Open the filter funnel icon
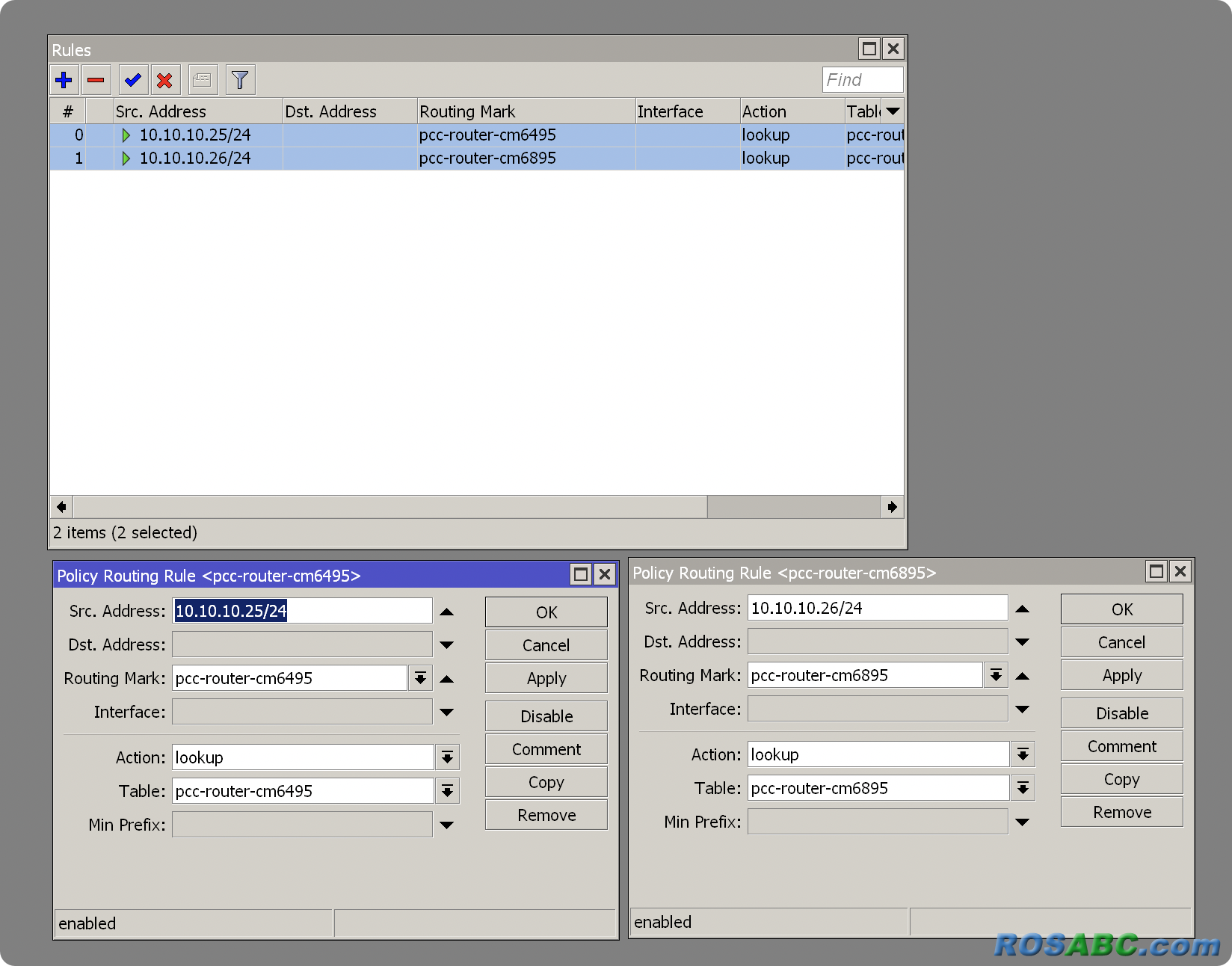Image resolution: width=1232 pixels, height=966 pixels. pyautogui.click(x=240, y=80)
